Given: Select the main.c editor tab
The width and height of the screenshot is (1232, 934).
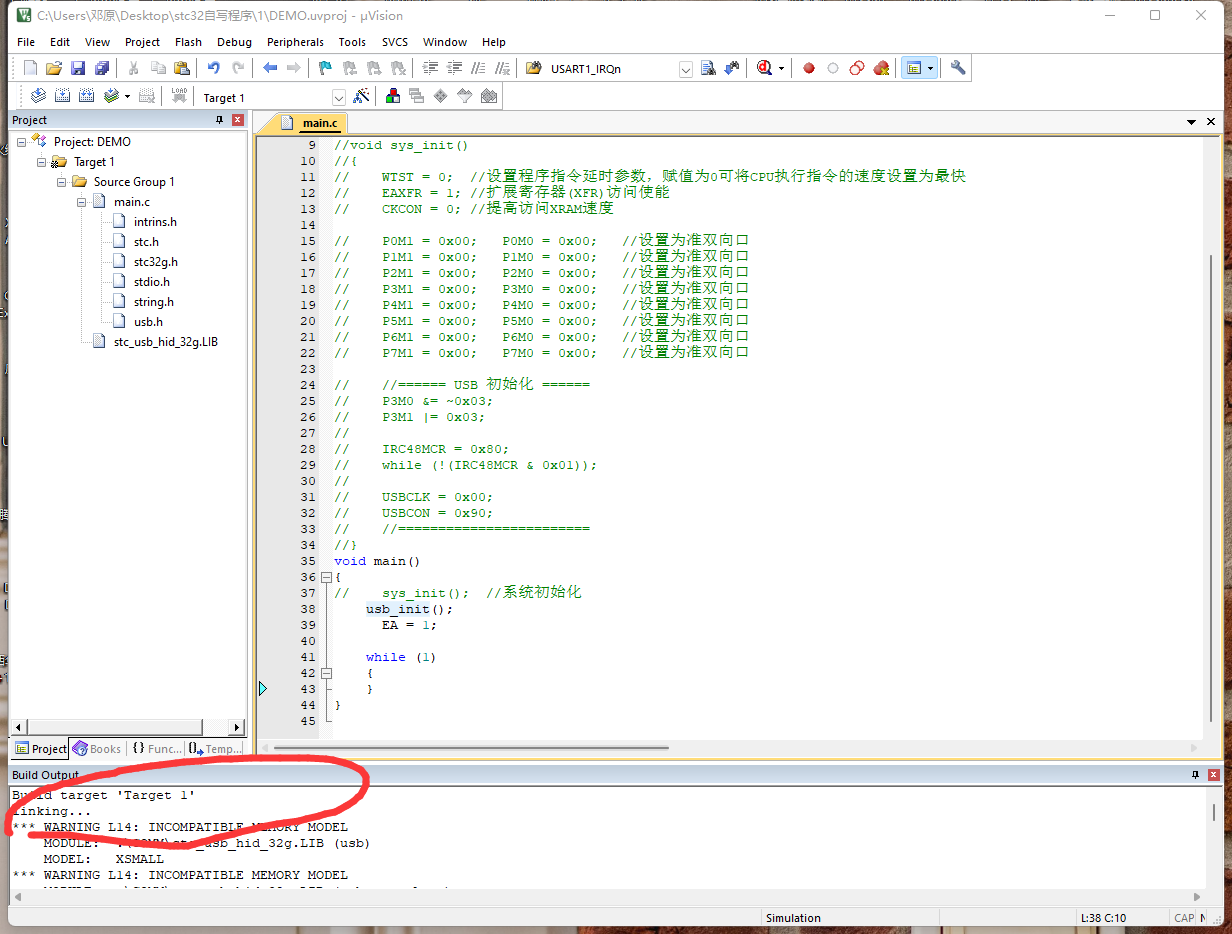Looking at the screenshot, I should point(311,123).
